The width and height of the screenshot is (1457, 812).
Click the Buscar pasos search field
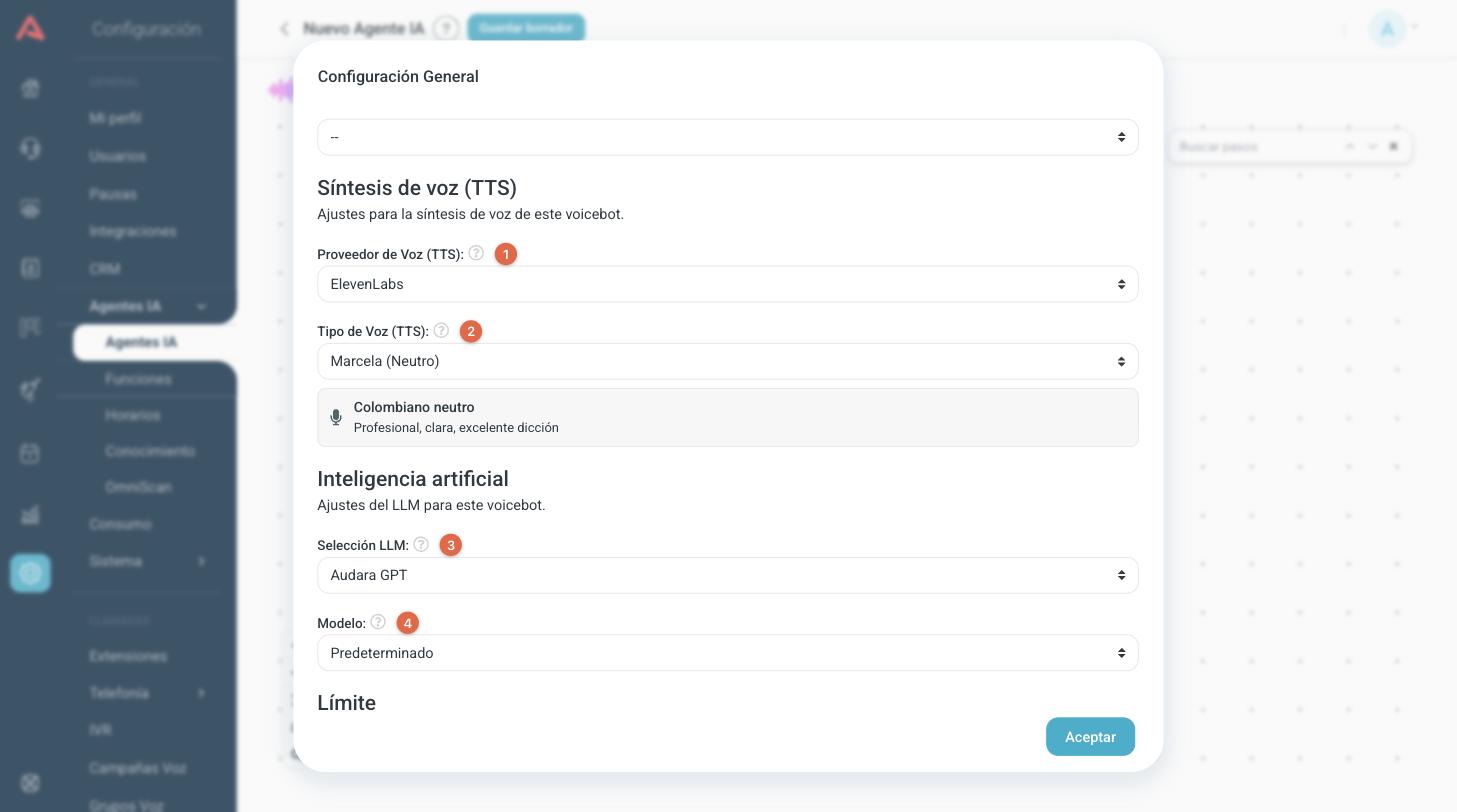[x=1255, y=146]
